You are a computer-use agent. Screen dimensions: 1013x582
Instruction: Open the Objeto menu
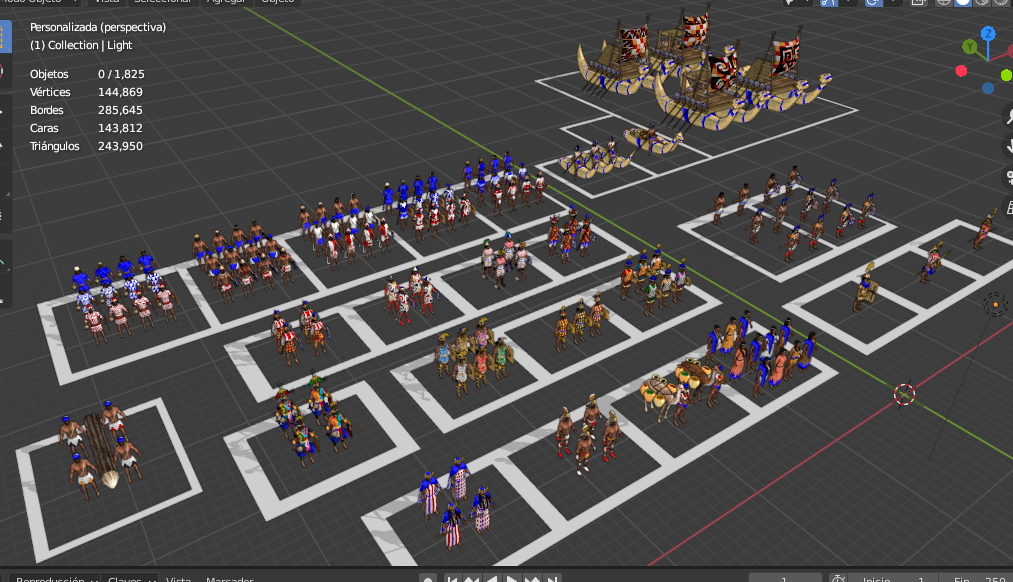coord(278,2)
